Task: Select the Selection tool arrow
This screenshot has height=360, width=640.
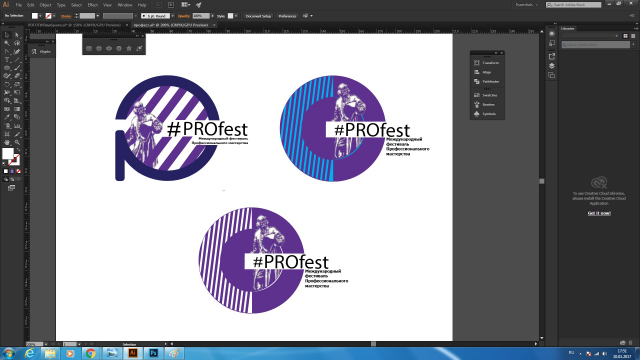Action: point(7,35)
